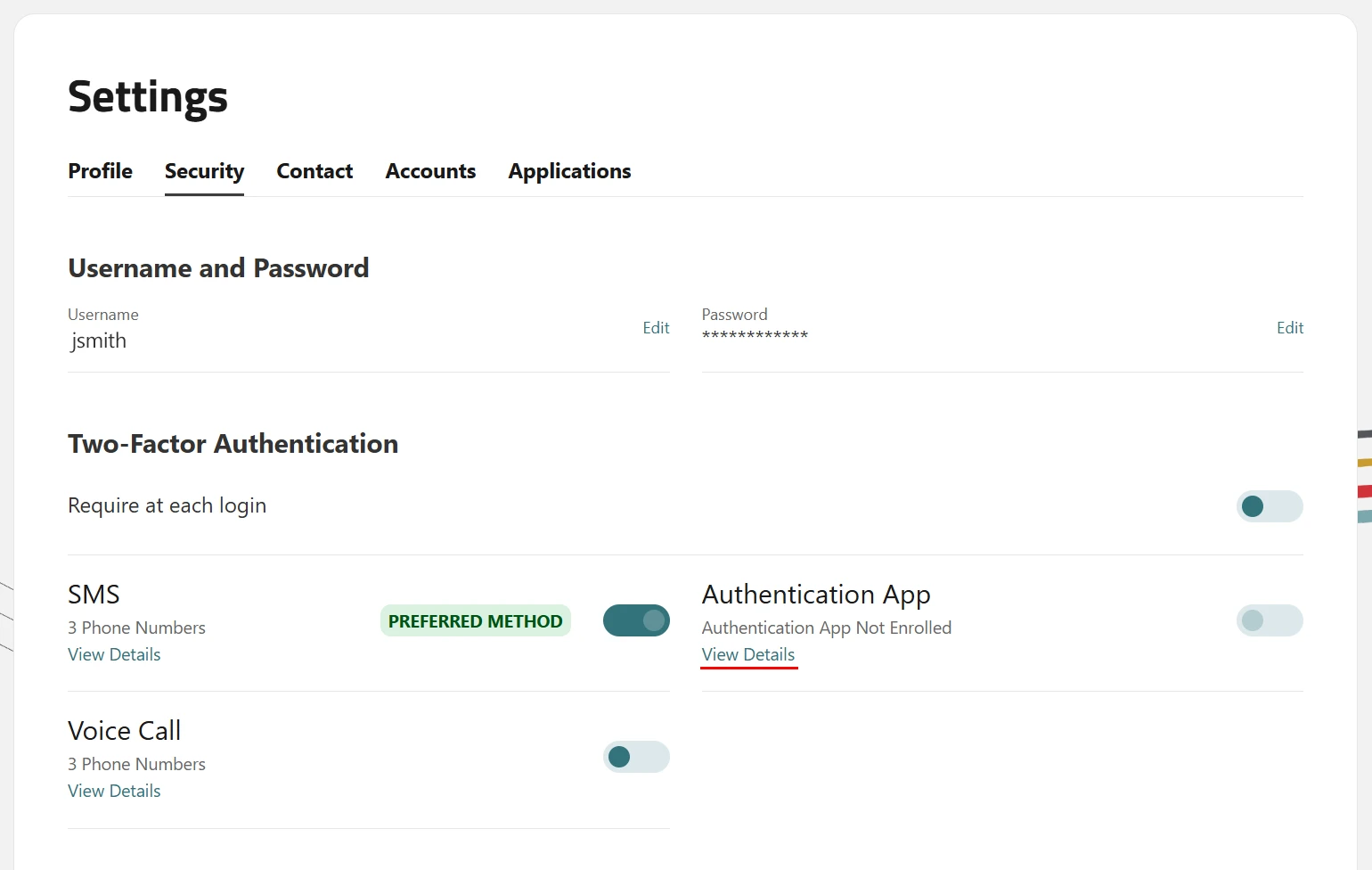This screenshot has height=870, width=1372.
Task: Click the masked password field
Action: tap(755, 337)
